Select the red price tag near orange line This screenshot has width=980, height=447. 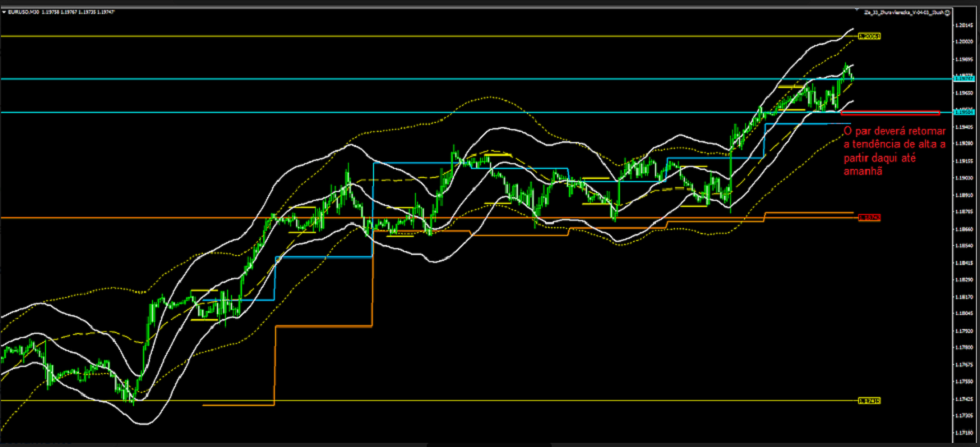click(x=869, y=217)
